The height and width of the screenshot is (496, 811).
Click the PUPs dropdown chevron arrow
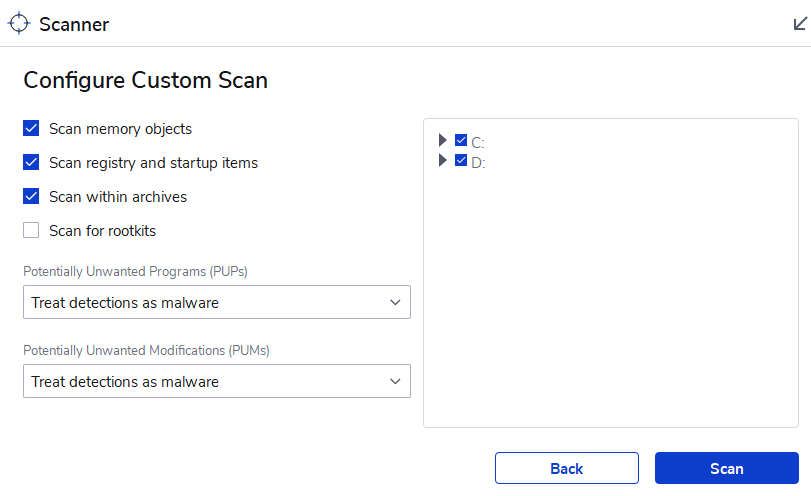[x=394, y=302]
